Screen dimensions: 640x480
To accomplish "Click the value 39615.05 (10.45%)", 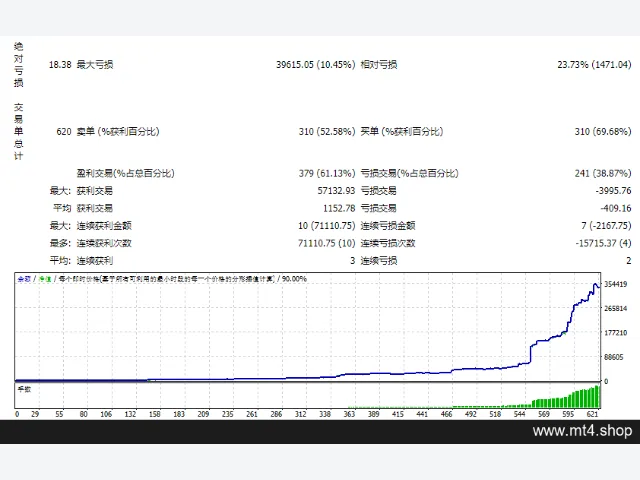I will pos(316,64).
